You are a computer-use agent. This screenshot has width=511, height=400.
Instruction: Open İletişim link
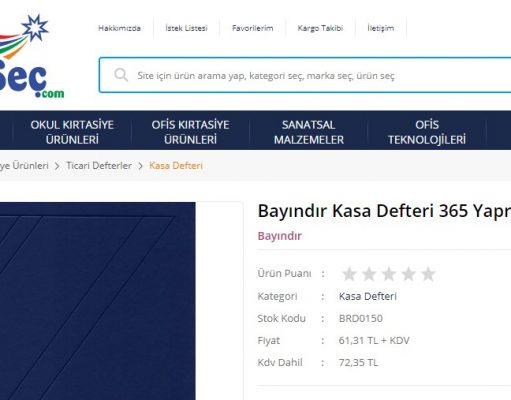(381, 28)
